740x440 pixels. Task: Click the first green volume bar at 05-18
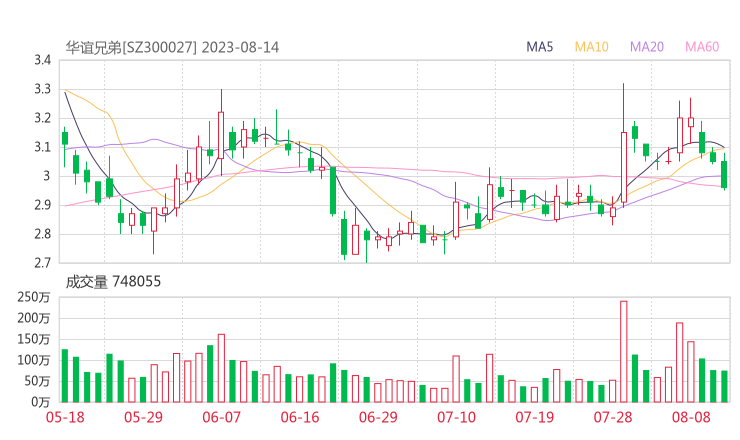pos(65,376)
